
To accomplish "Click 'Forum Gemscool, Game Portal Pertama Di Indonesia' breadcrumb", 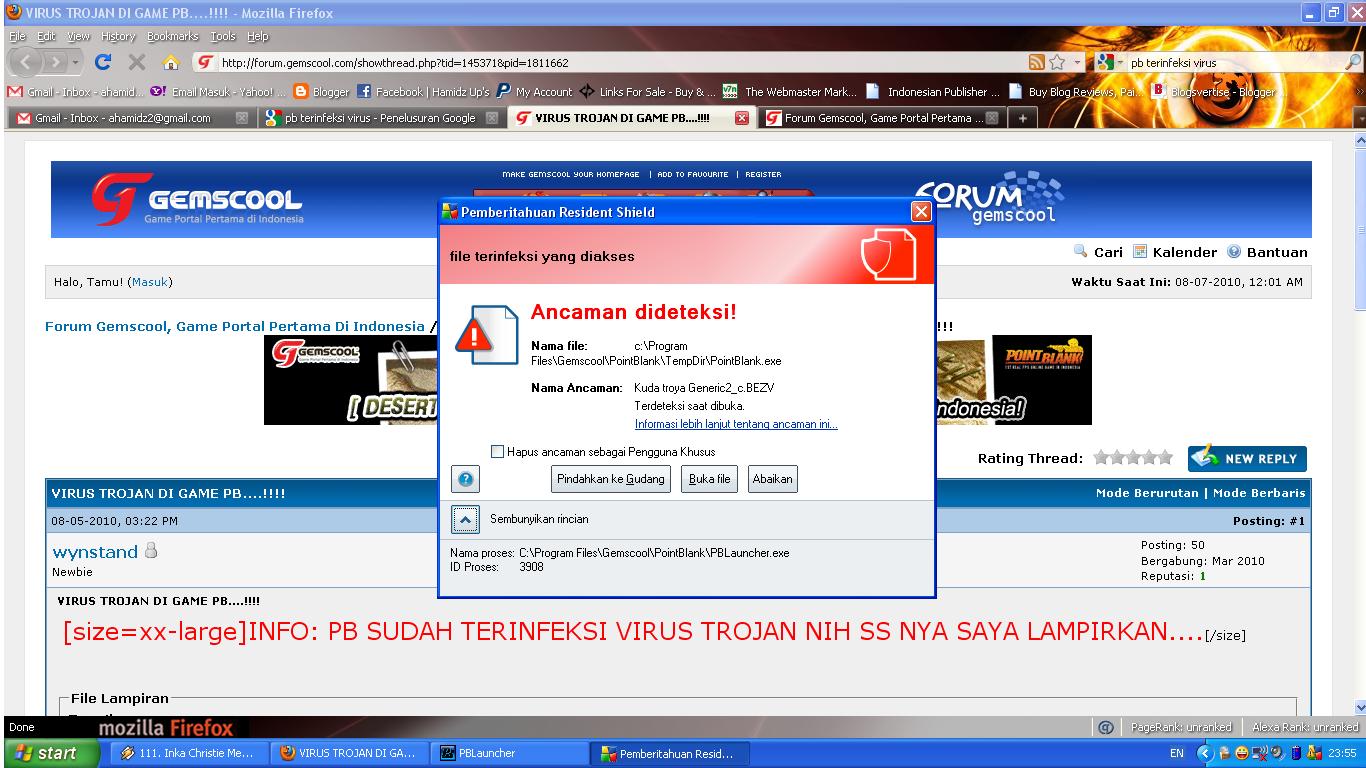I will point(235,326).
